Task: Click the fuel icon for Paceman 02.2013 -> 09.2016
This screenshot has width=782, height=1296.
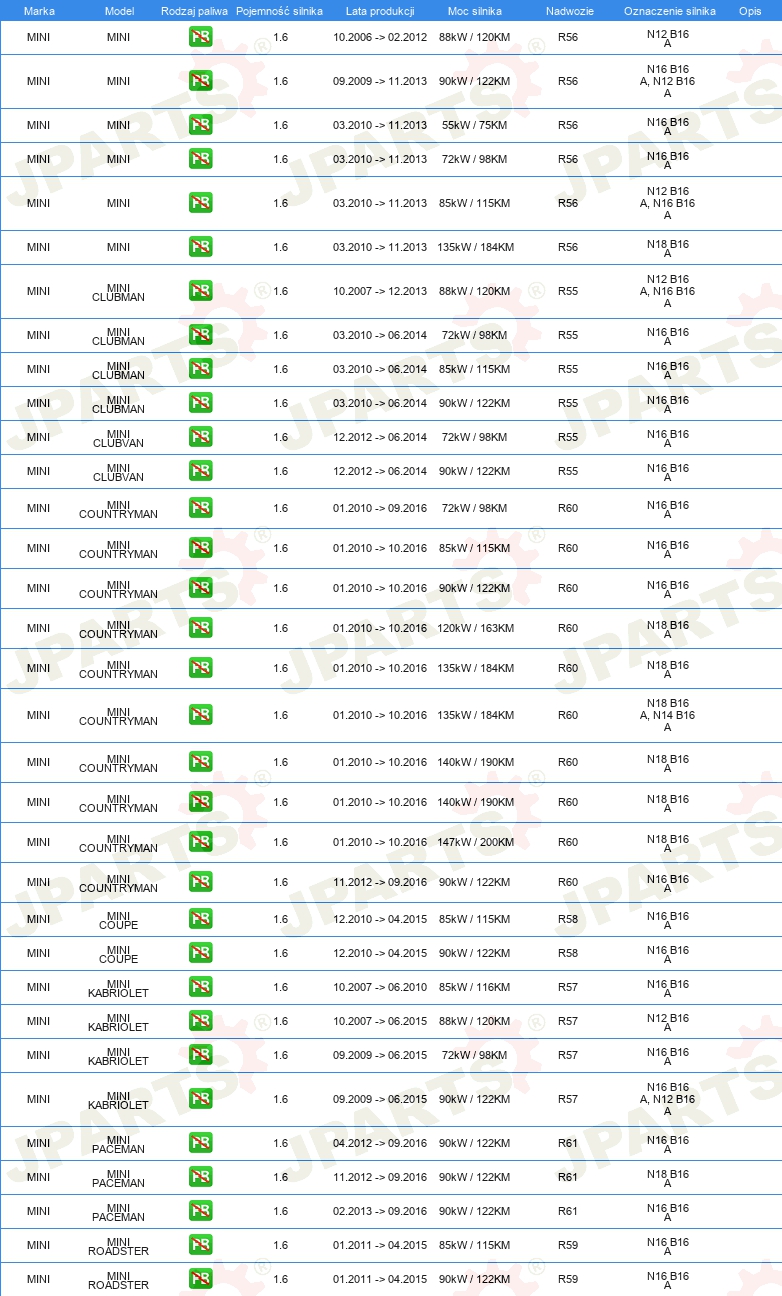Action: coord(200,1211)
